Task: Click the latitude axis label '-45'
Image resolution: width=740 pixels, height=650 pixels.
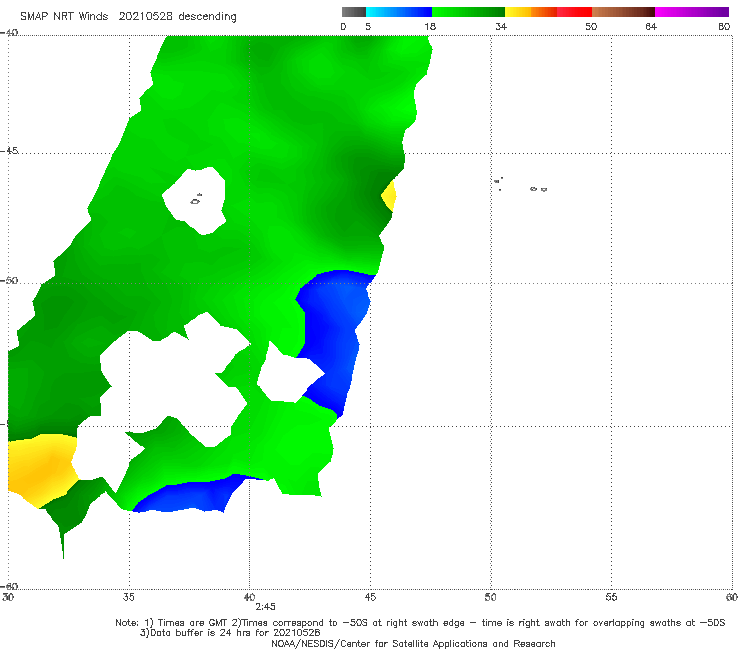Action: click(x=9, y=151)
